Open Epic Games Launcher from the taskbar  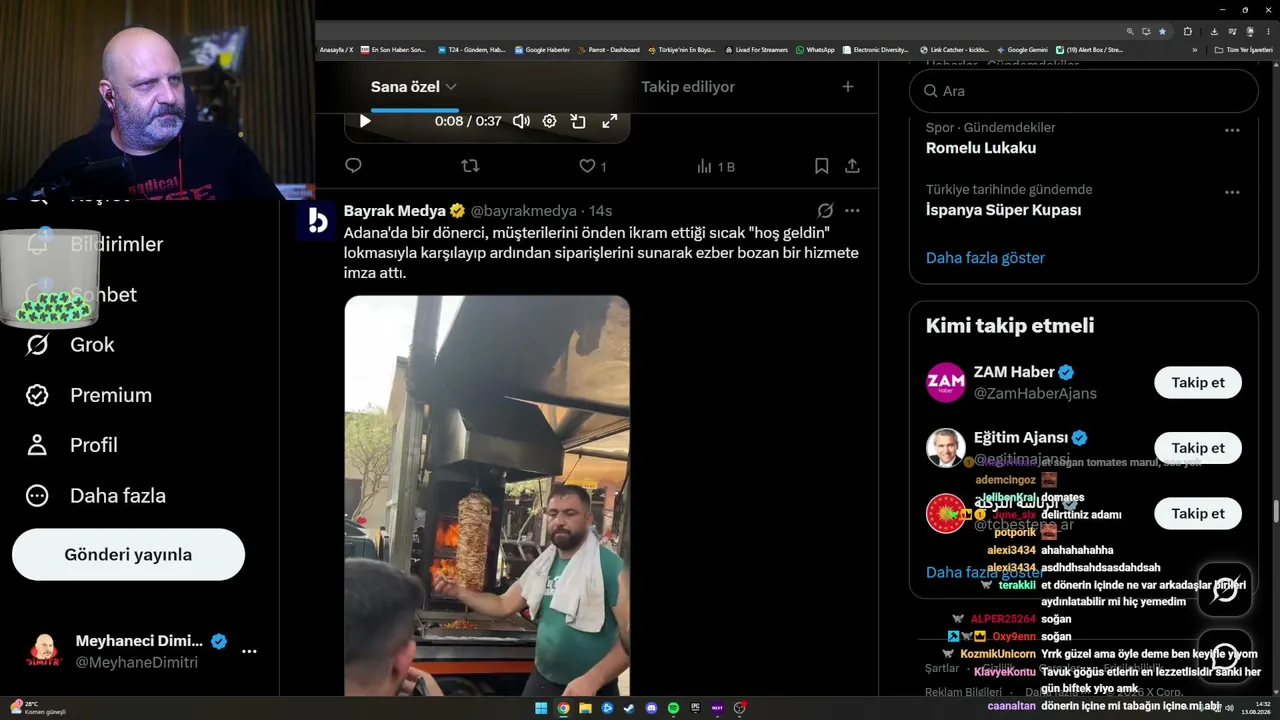(x=695, y=708)
